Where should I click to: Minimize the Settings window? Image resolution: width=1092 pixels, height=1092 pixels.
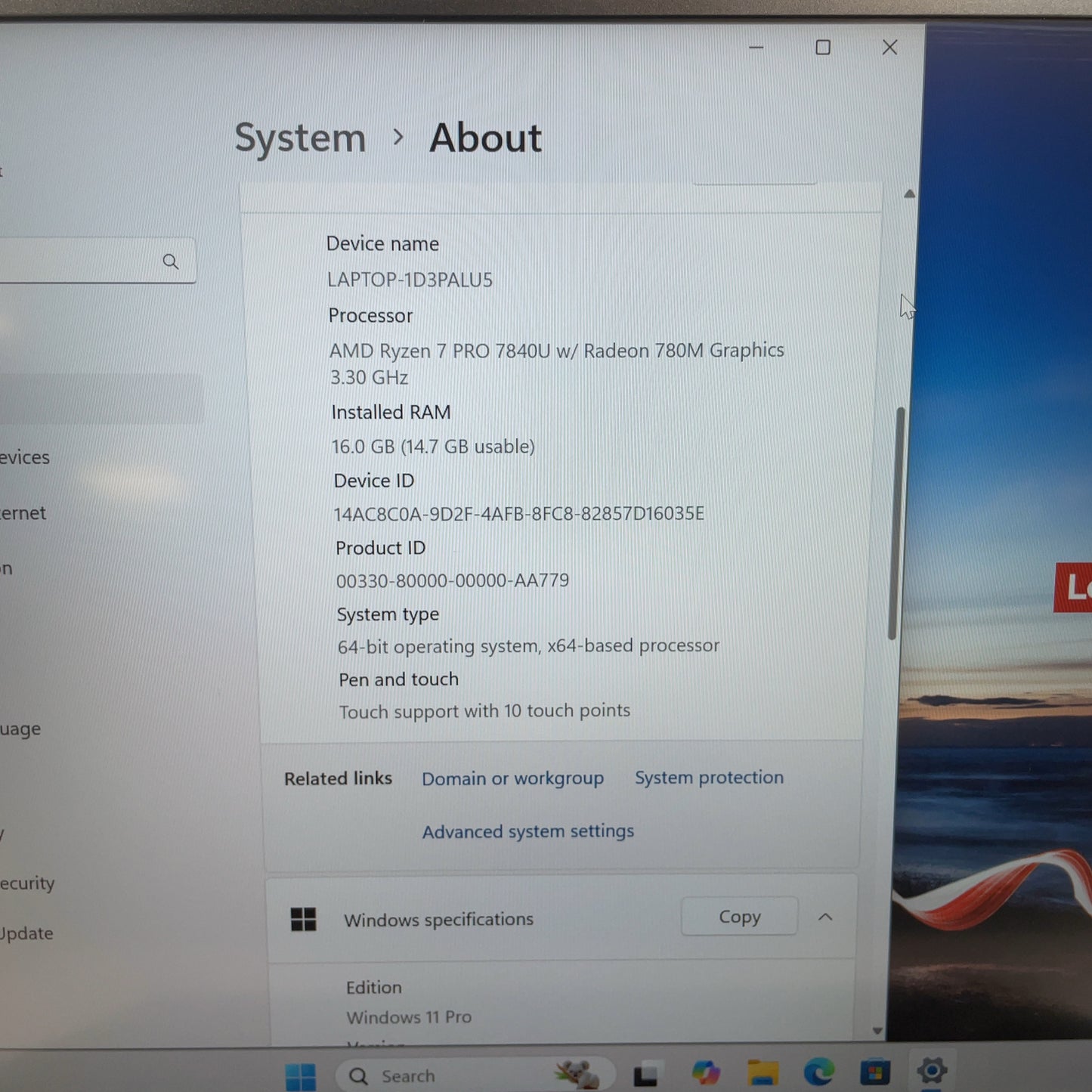point(756,48)
